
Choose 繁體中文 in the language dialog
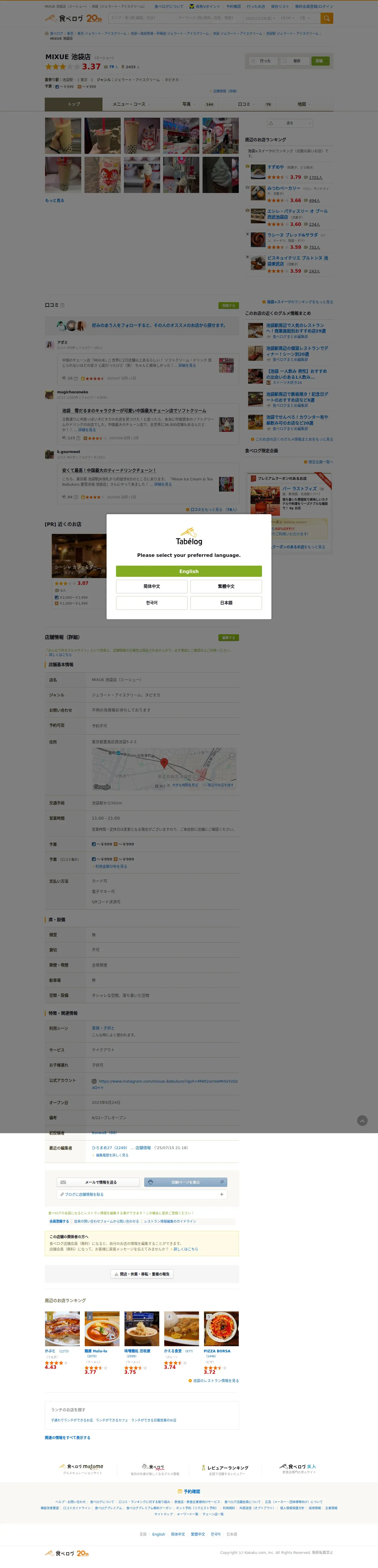[x=226, y=586]
